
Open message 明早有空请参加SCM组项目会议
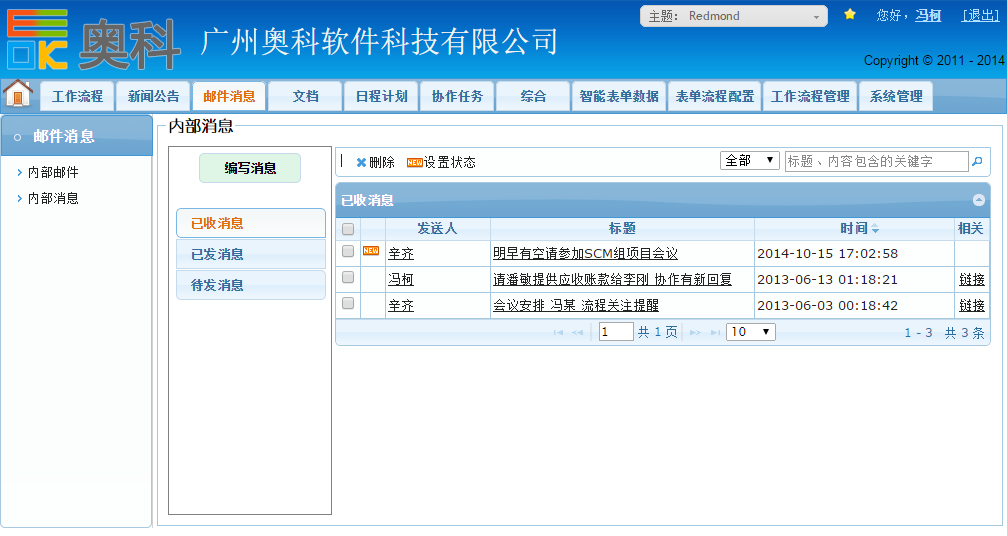585,254
